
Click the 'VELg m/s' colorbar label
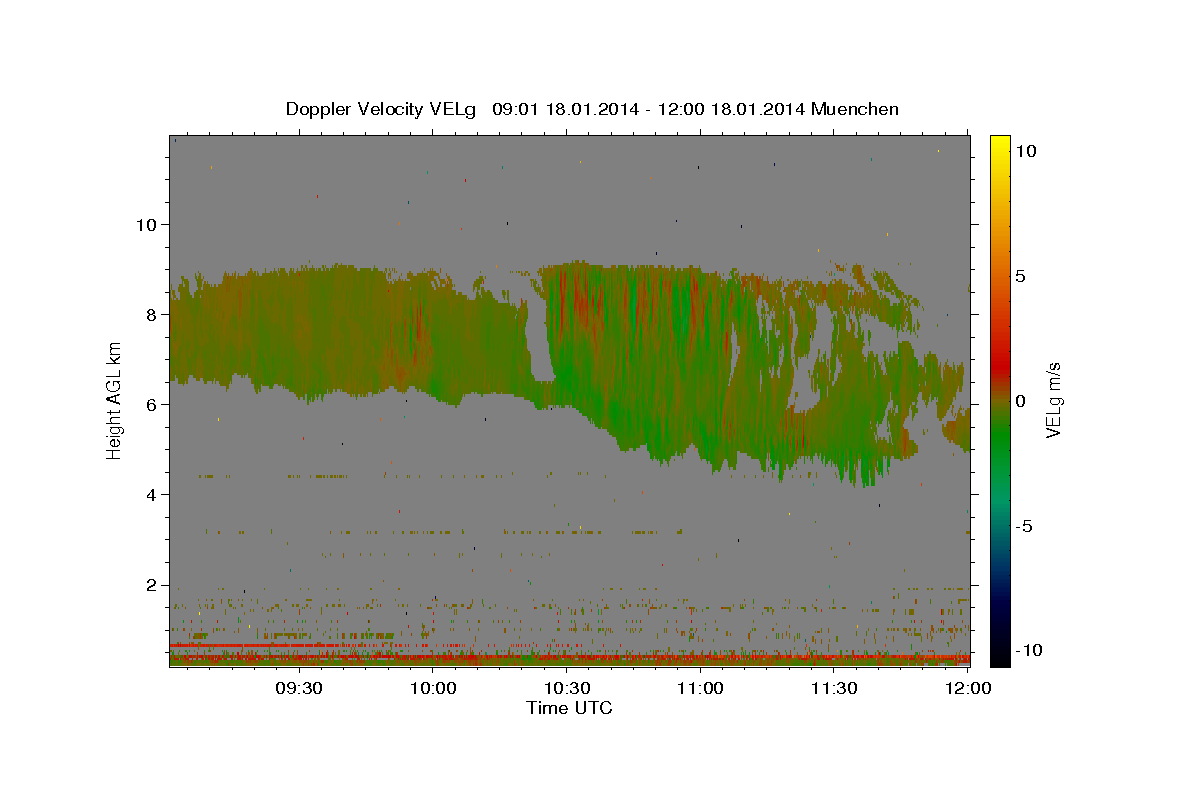point(1054,398)
